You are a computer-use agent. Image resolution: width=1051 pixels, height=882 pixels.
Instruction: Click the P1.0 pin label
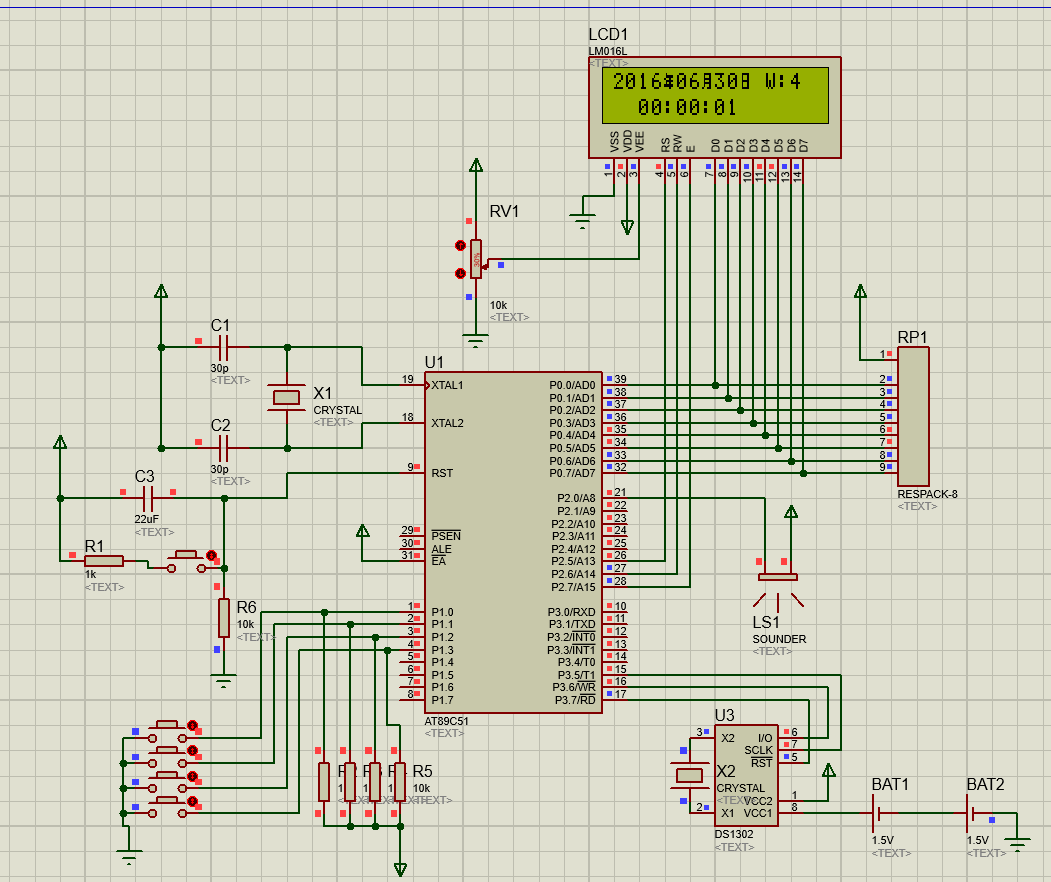click(x=442, y=612)
